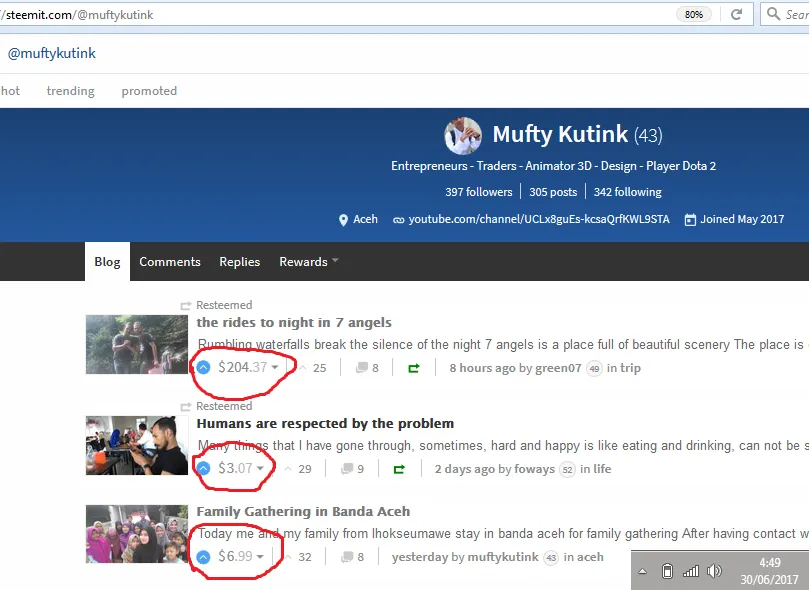
Task: Click the search magnifier icon in browser
Action: pyautogui.click(x=773, y=14)
